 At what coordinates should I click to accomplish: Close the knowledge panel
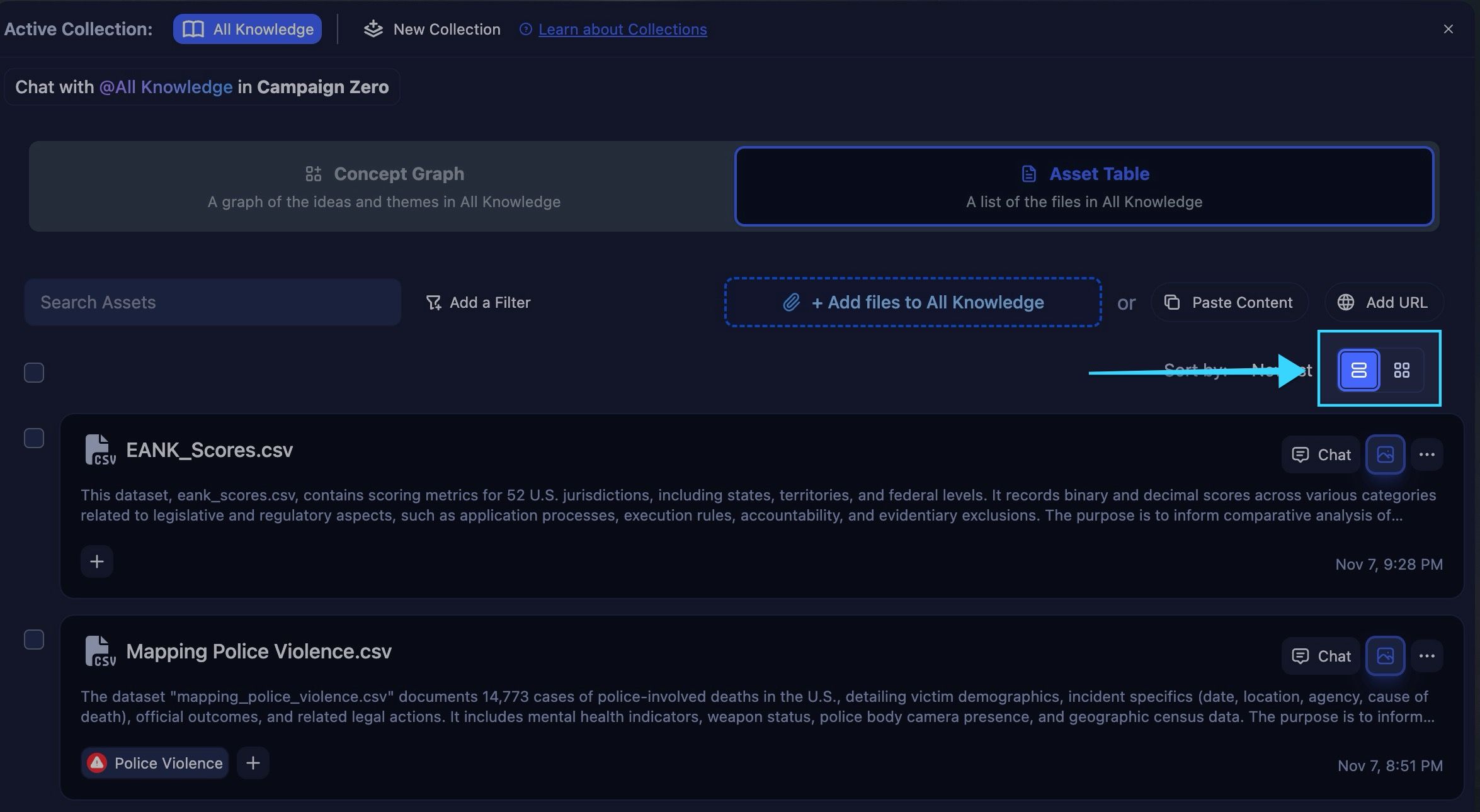click(1448, 29)
